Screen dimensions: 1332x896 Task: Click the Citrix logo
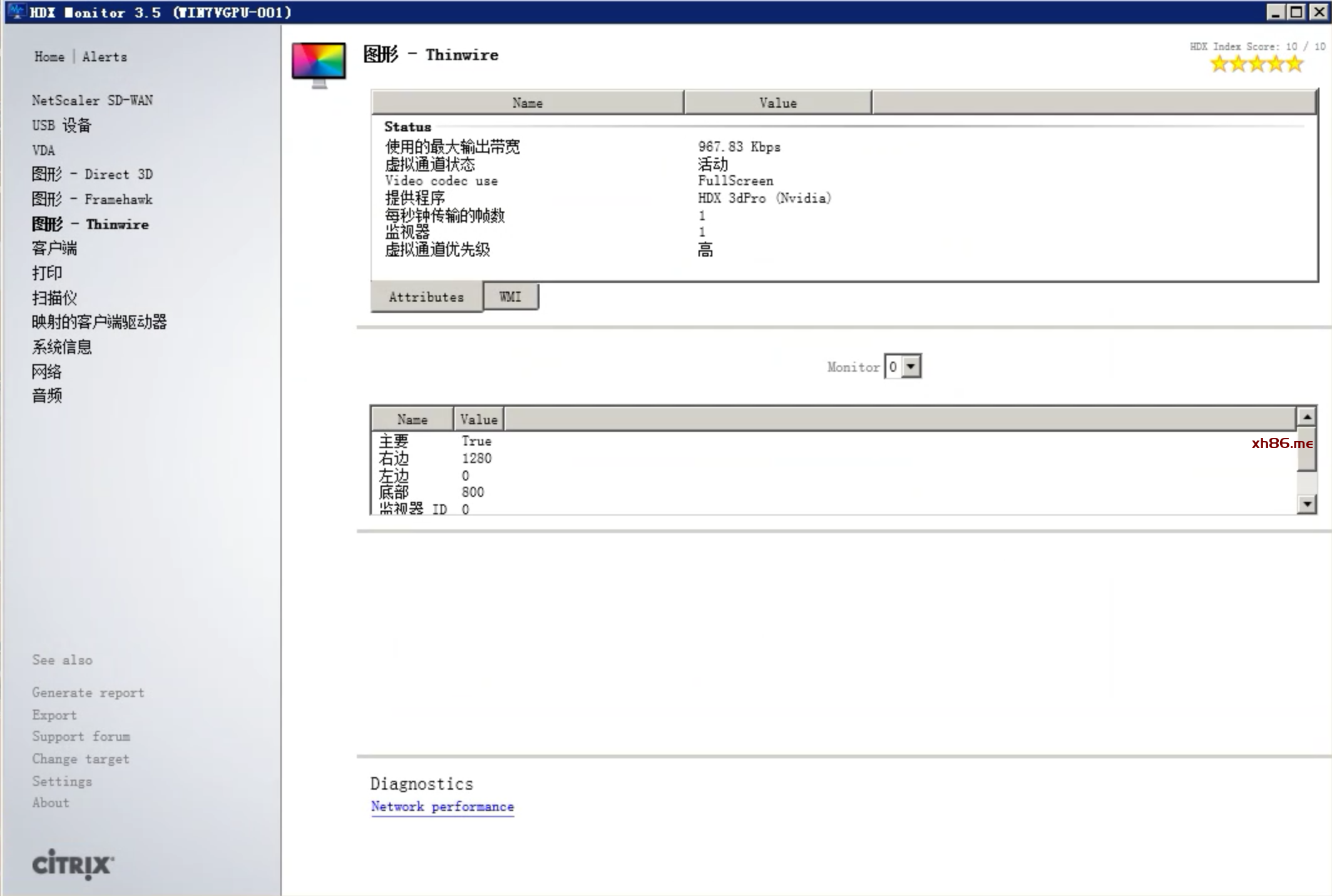73,864
